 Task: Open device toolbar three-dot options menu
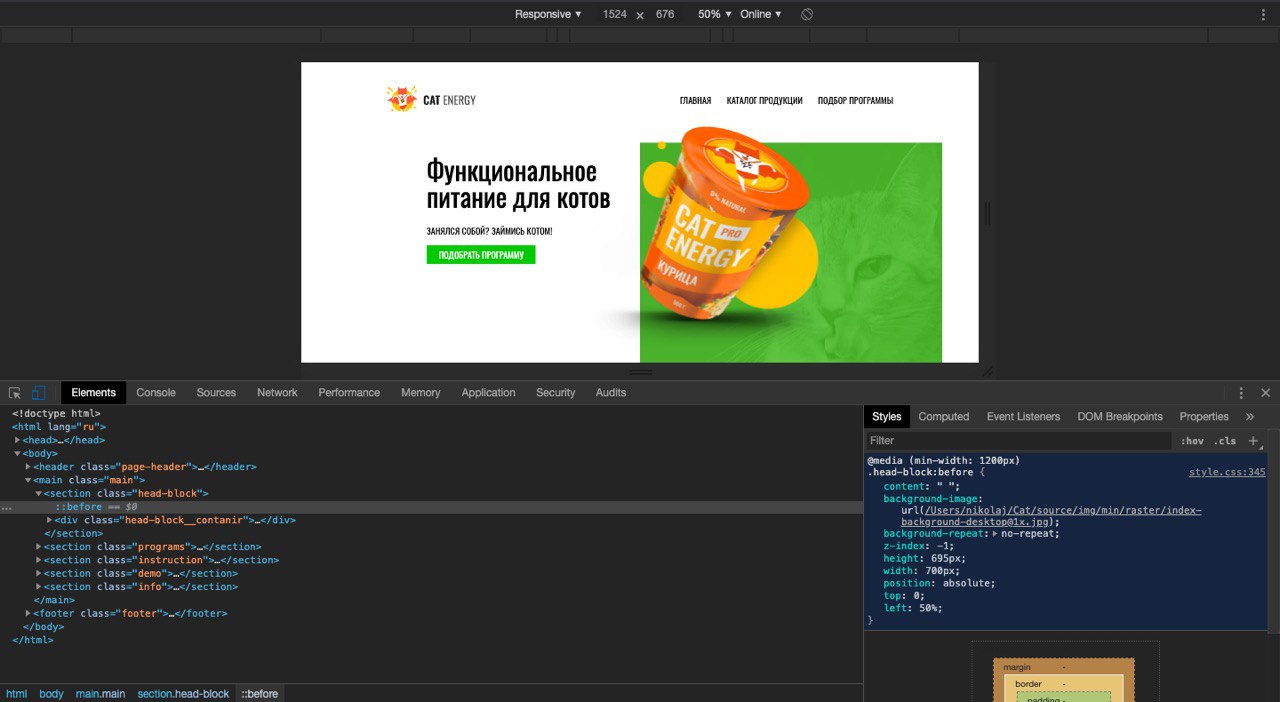1263,14
